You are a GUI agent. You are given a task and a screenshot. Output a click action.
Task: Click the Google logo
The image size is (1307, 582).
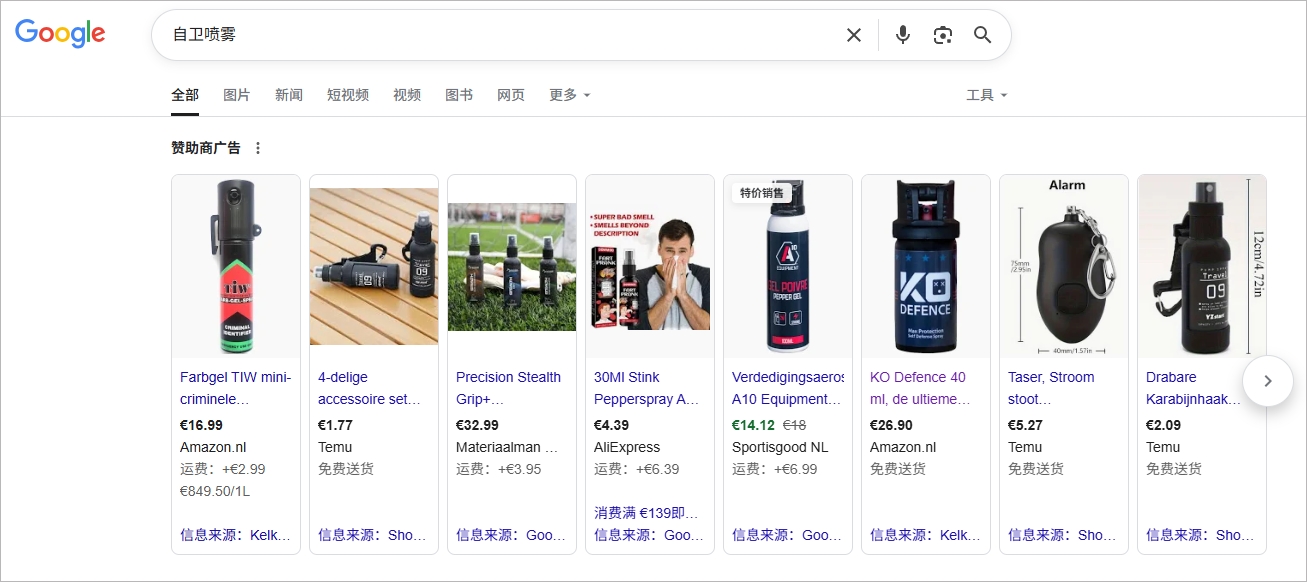coord(60,33)
